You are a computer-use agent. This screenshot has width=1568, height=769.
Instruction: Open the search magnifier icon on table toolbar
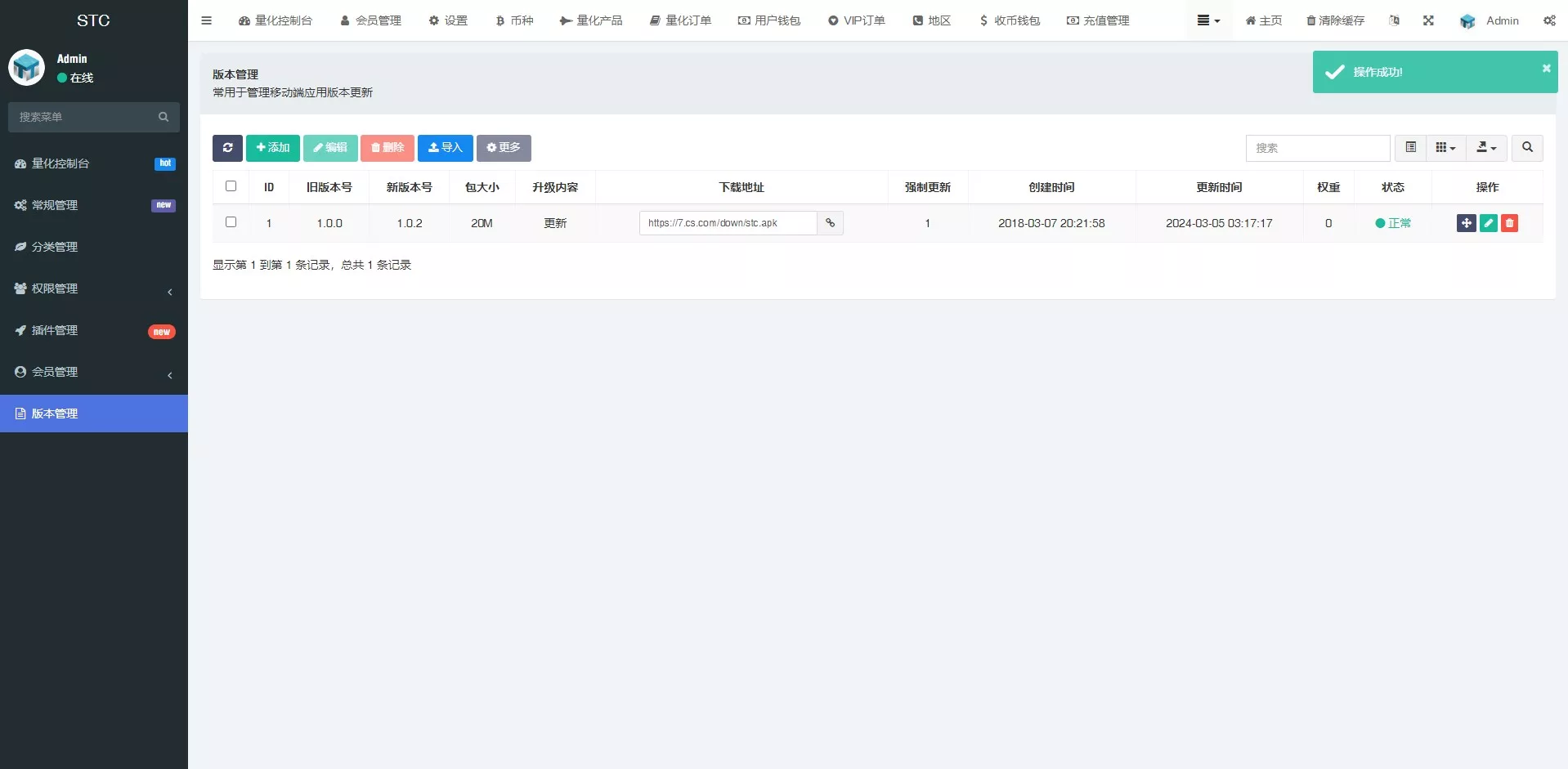point(1525,148)
